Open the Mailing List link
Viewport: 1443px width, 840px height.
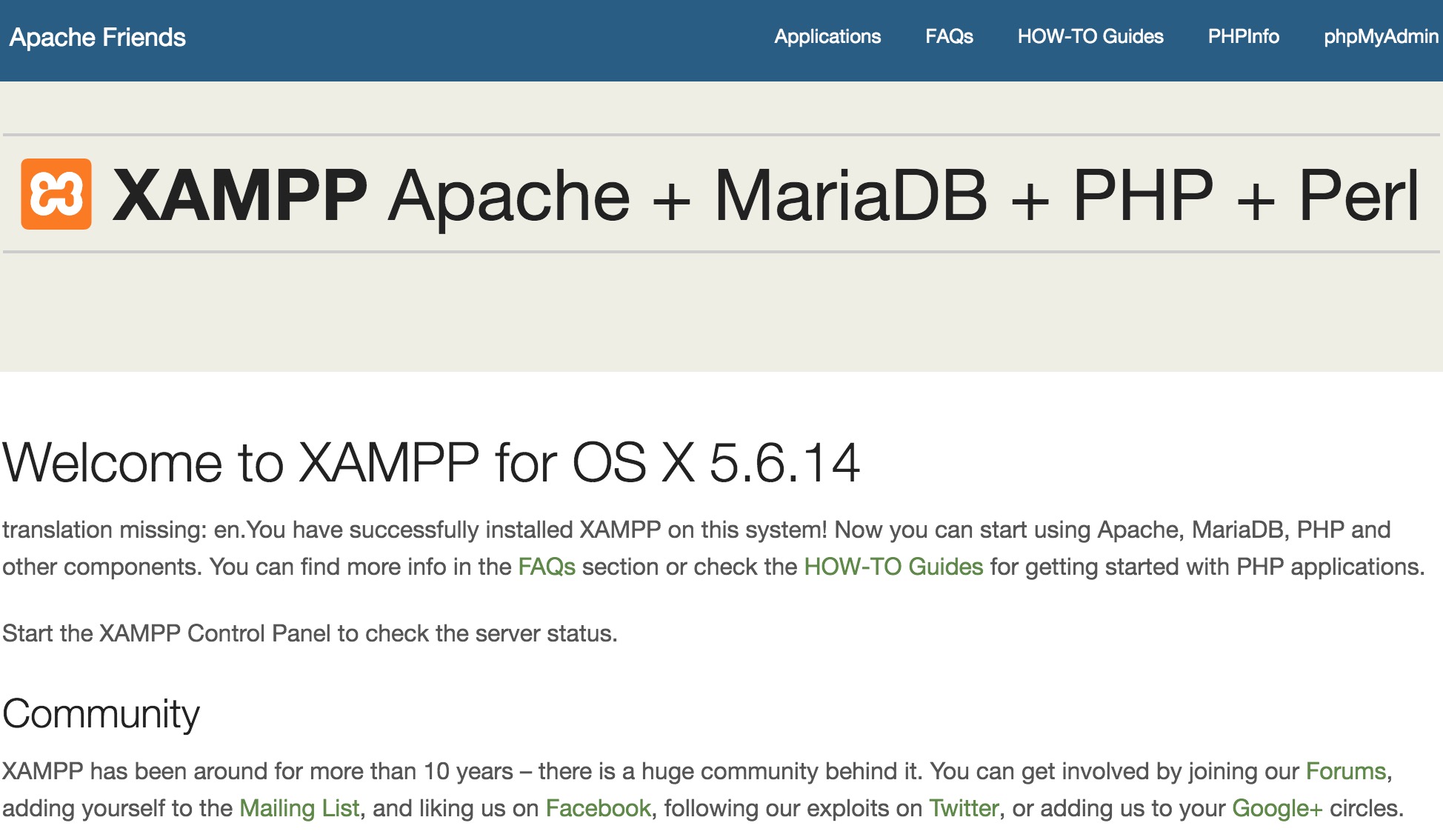click(299, 808)
